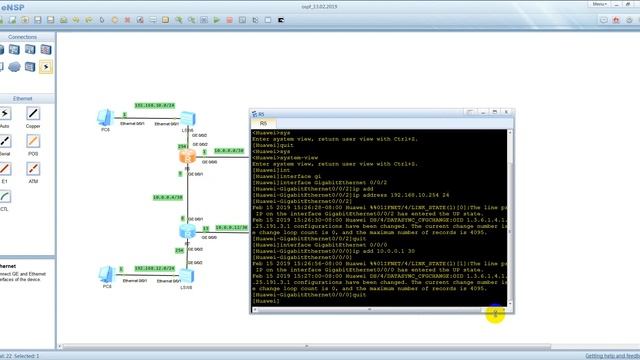The width and height of the screenshot is (640, 360).
Task: Click the 'ip address 192.168.10.254 24' line
Action: [350, 195]
